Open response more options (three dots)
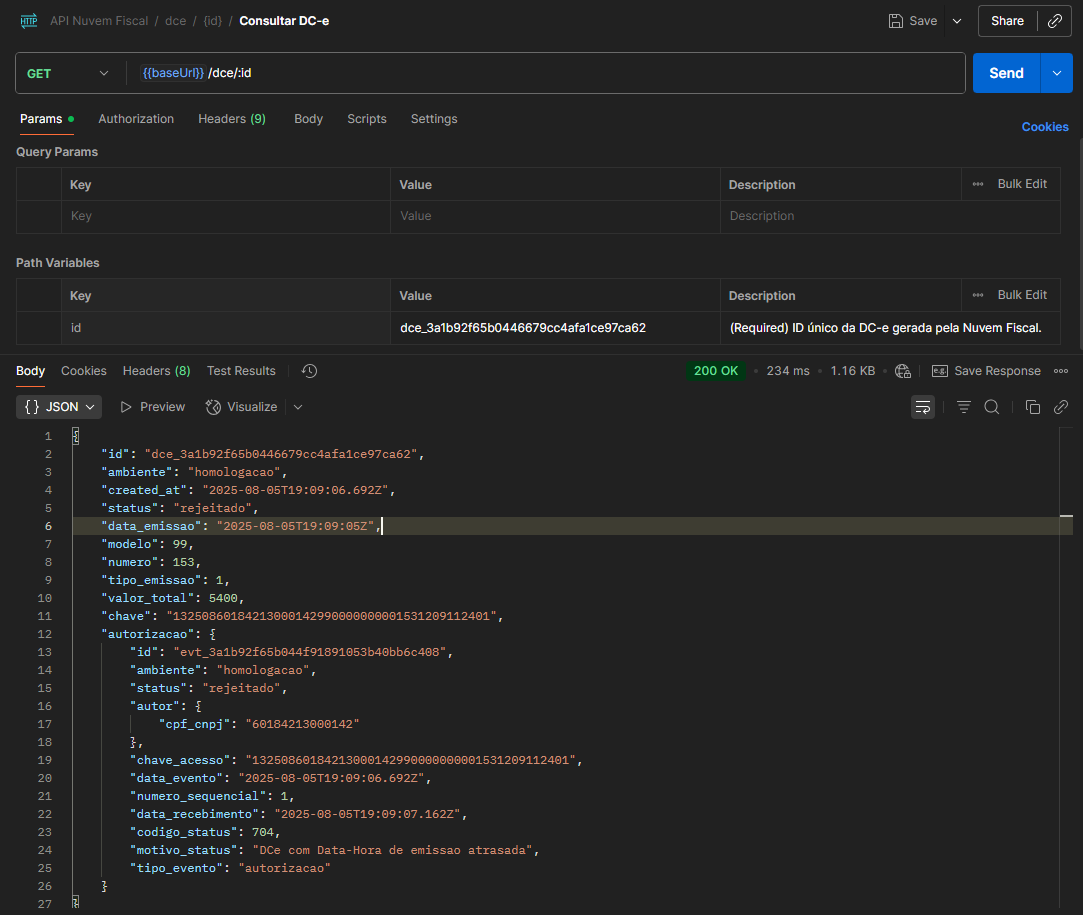This screenshot has height=915, width=1083. tap(1061, 371)
